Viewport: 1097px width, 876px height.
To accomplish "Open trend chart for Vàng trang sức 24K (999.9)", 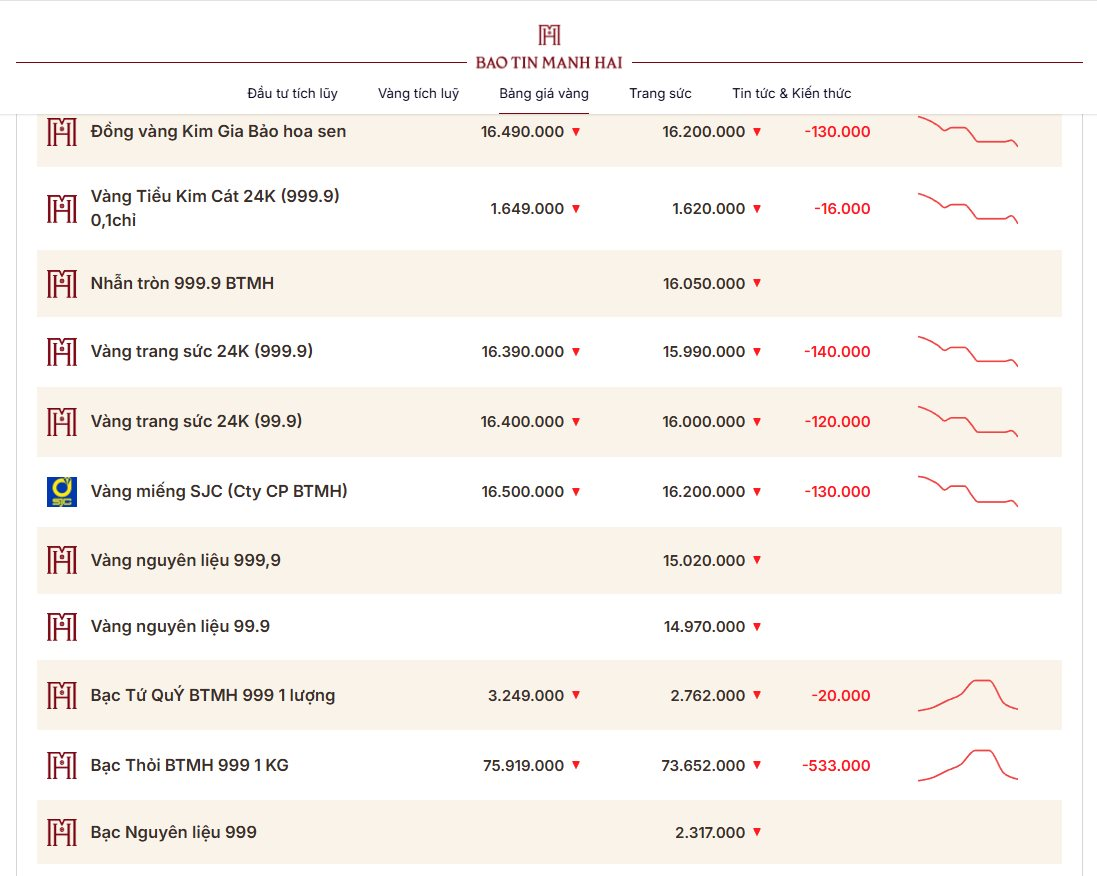I will (x=968, y=351).
